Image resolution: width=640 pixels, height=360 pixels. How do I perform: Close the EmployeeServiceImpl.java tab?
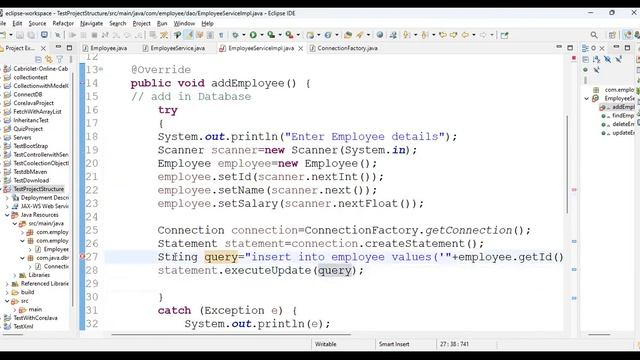300,48
